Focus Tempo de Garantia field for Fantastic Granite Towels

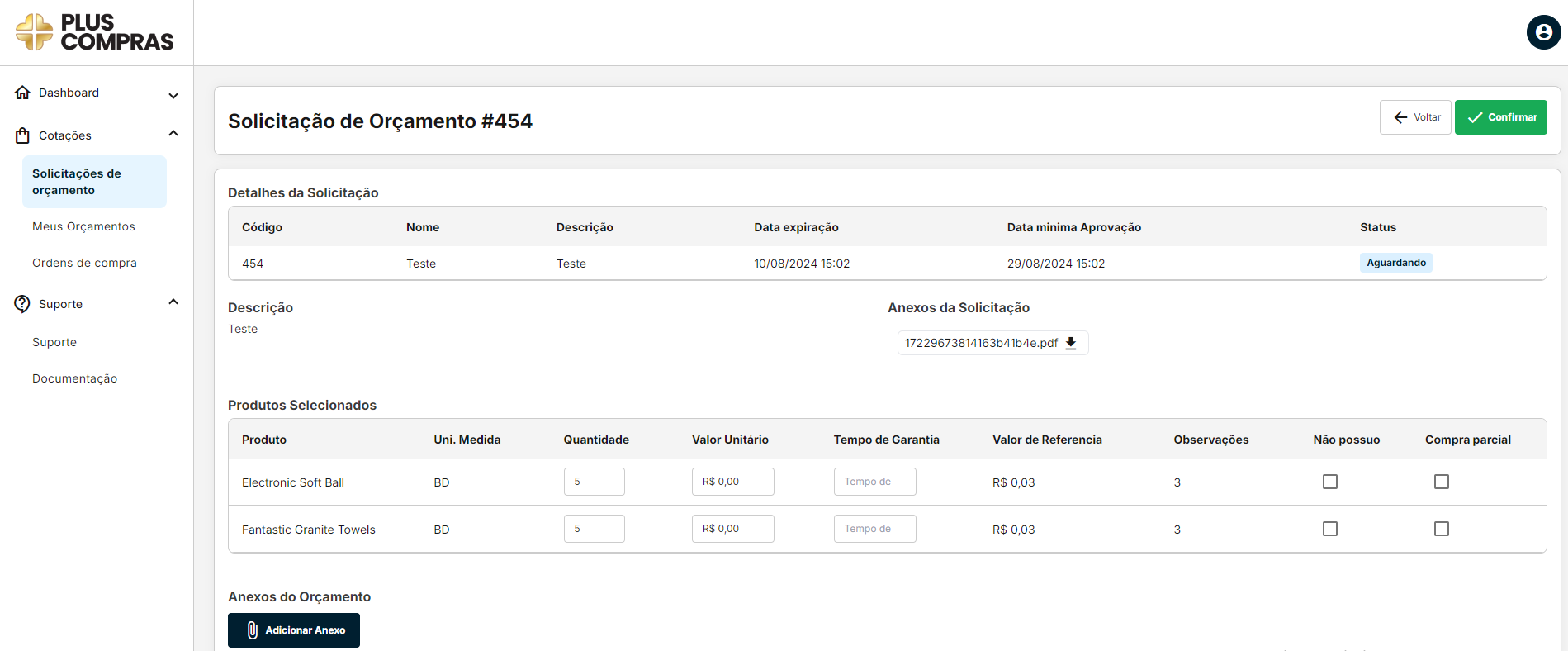(x=874, y=529)
